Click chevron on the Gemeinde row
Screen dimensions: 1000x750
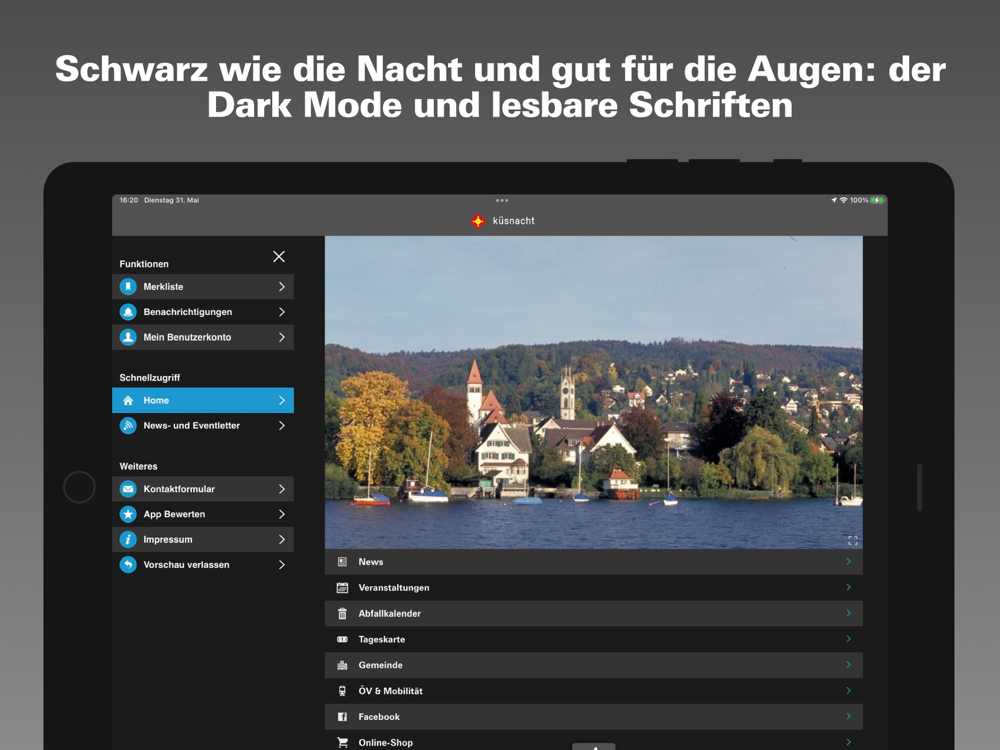click(x=848, y=665)
